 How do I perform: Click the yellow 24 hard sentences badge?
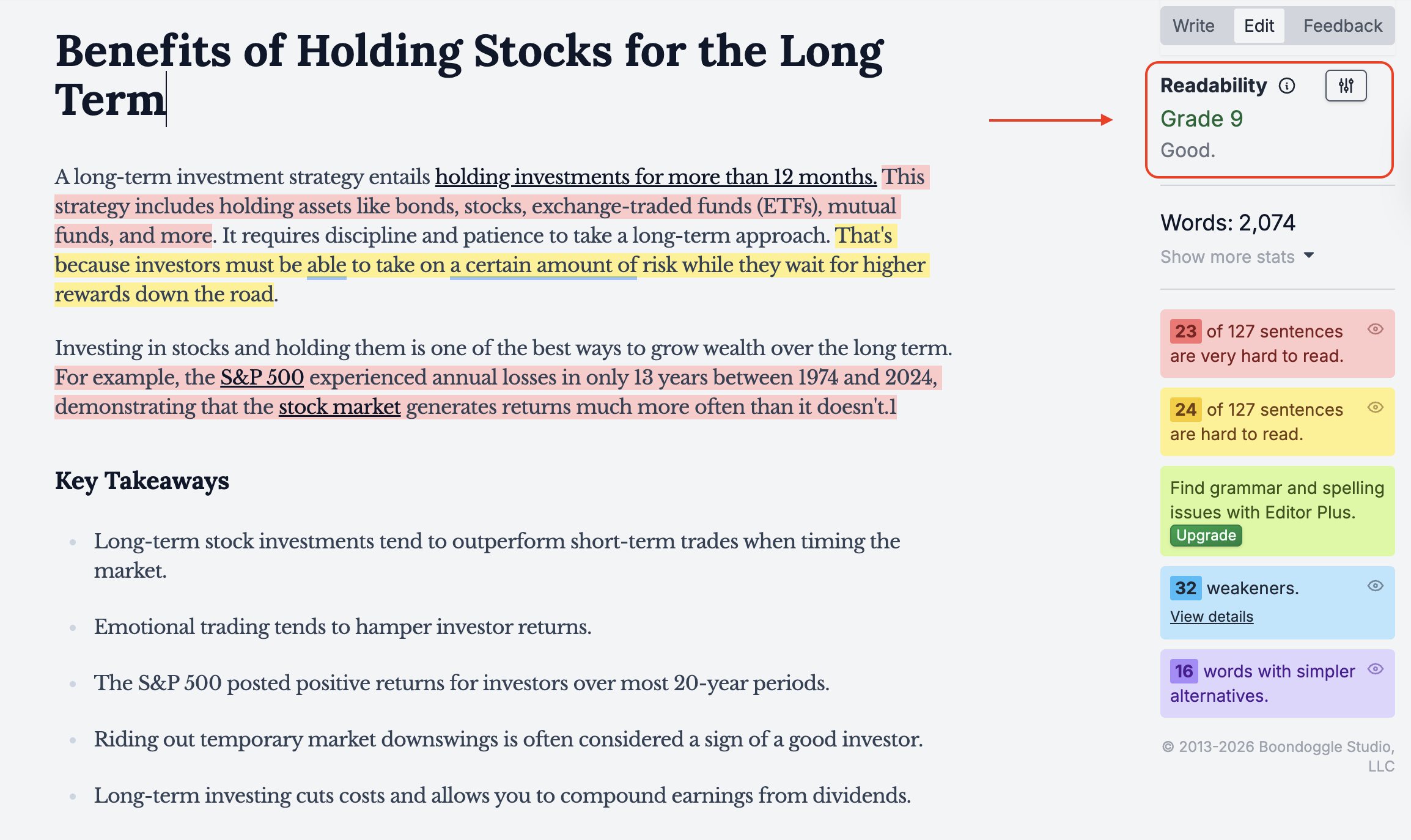coord(1185,410)
